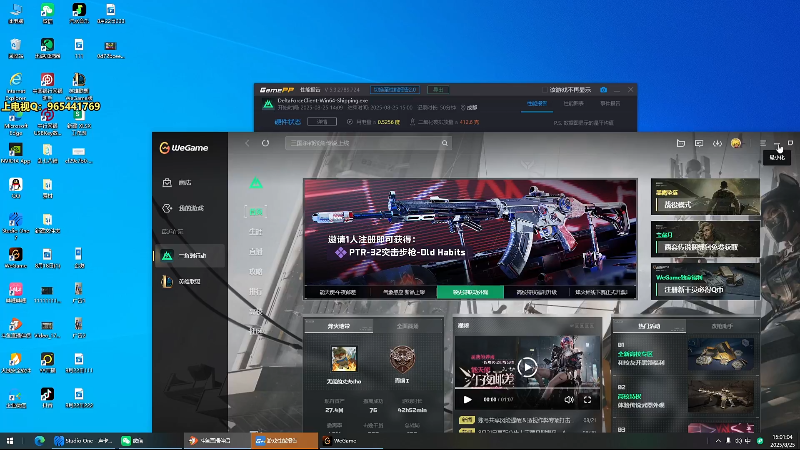
Task: Switch to 烽火地带 stats tab
Action: (339, 326)
